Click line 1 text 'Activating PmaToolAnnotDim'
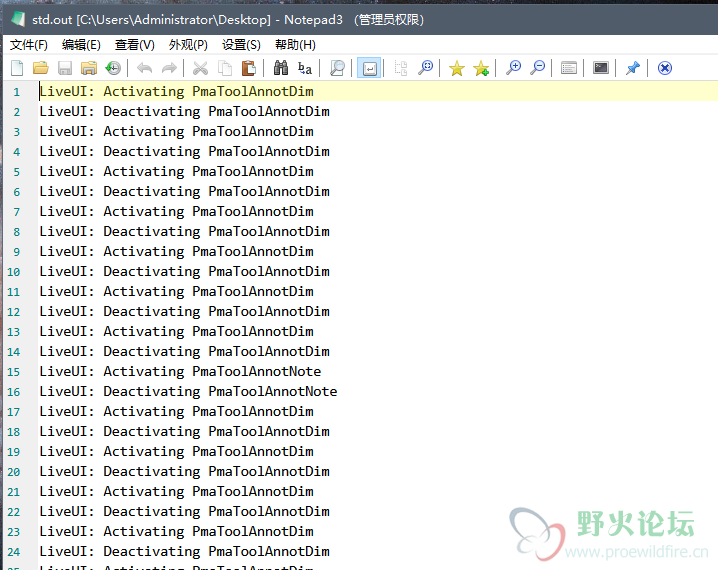Screen dimensions: 718x570 pos(208,92)
